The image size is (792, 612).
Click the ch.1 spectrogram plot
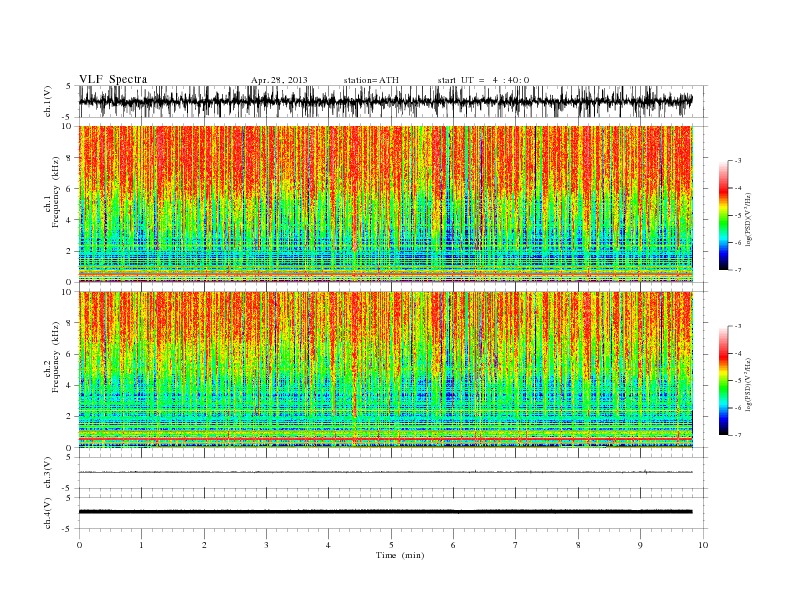(x=386, y=204)
